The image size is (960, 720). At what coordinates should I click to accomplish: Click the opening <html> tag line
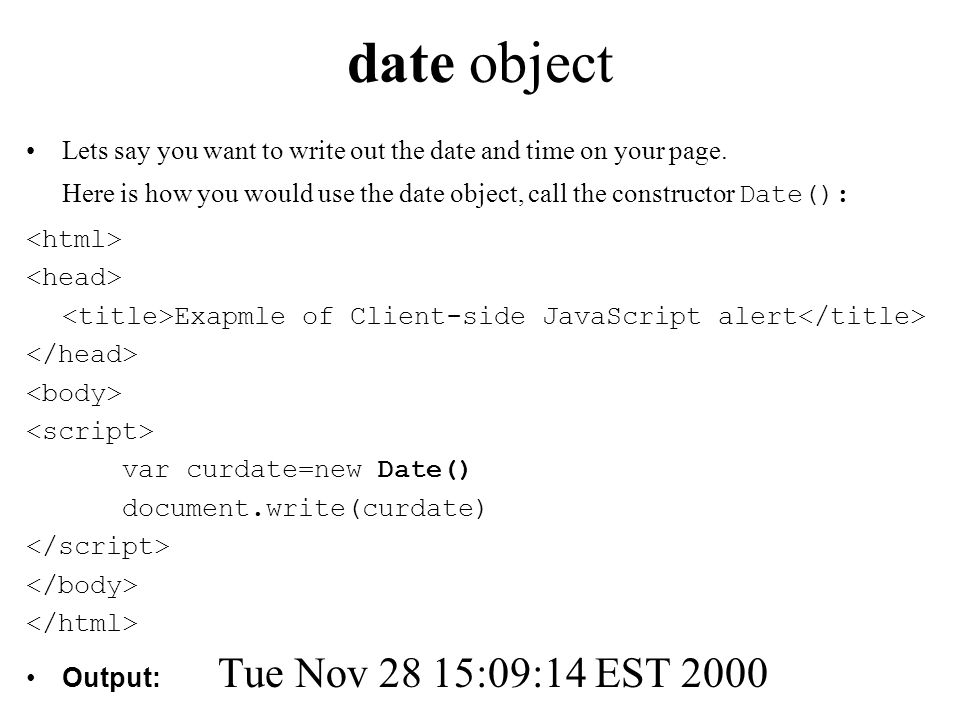coord(74,239)
